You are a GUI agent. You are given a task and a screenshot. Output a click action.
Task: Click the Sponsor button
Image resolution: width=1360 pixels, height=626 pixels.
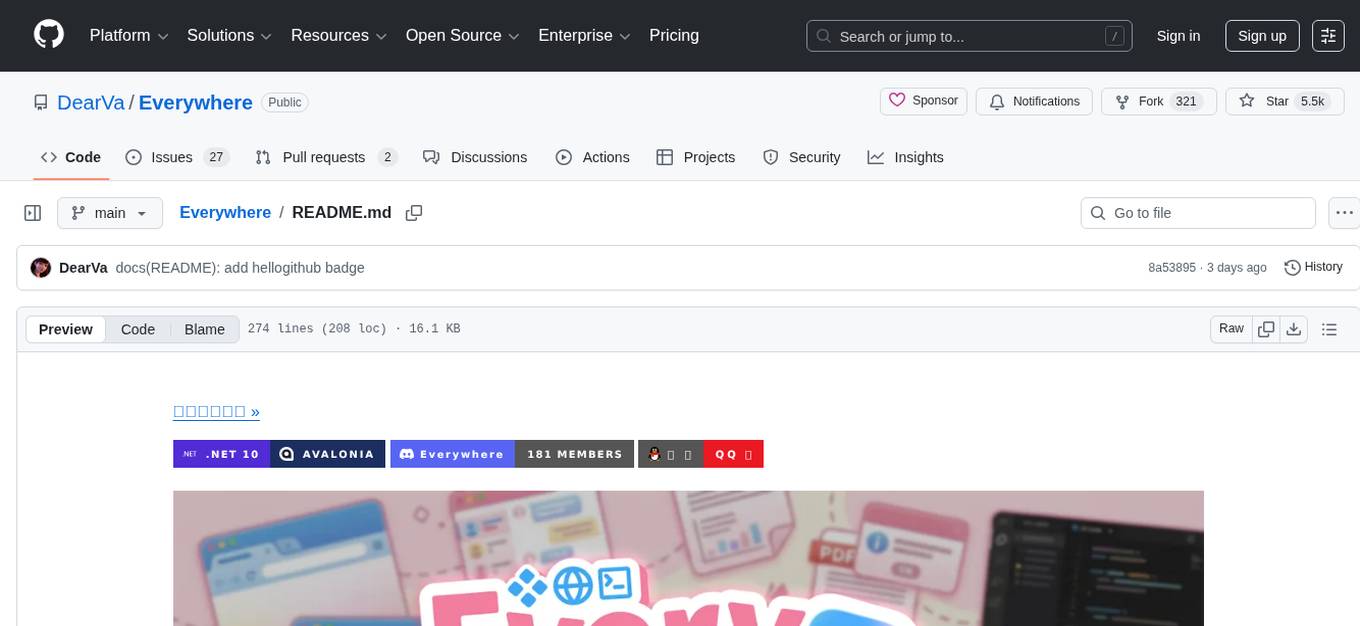tap(922, 100)
